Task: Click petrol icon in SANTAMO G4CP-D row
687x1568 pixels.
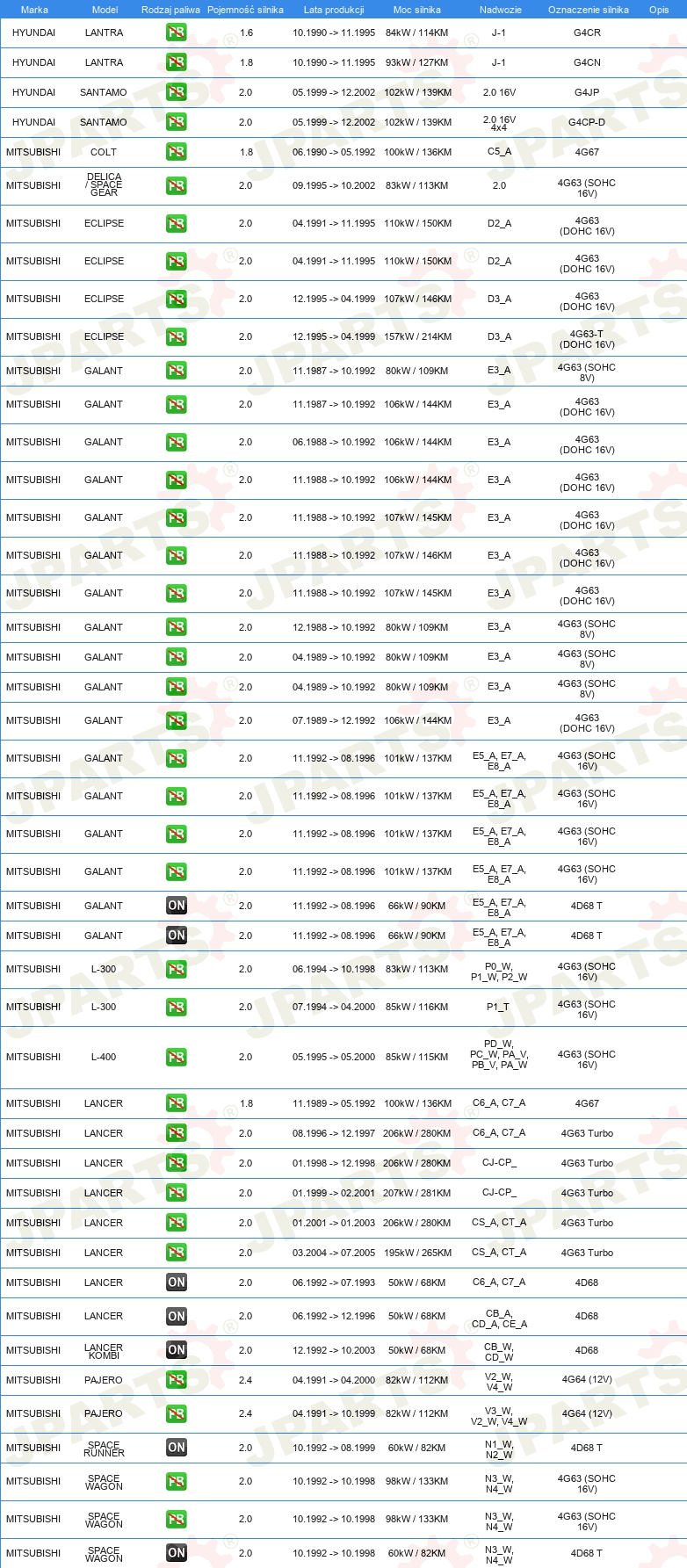Action: (x=177, y=122)
